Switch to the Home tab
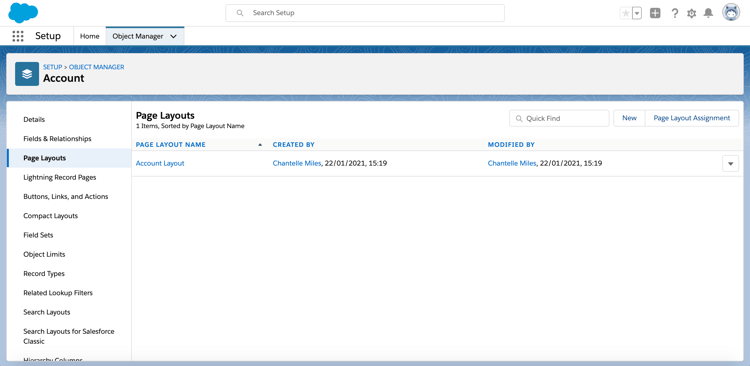The height and width of the screenshot is (366, 750). click(89, 36)
